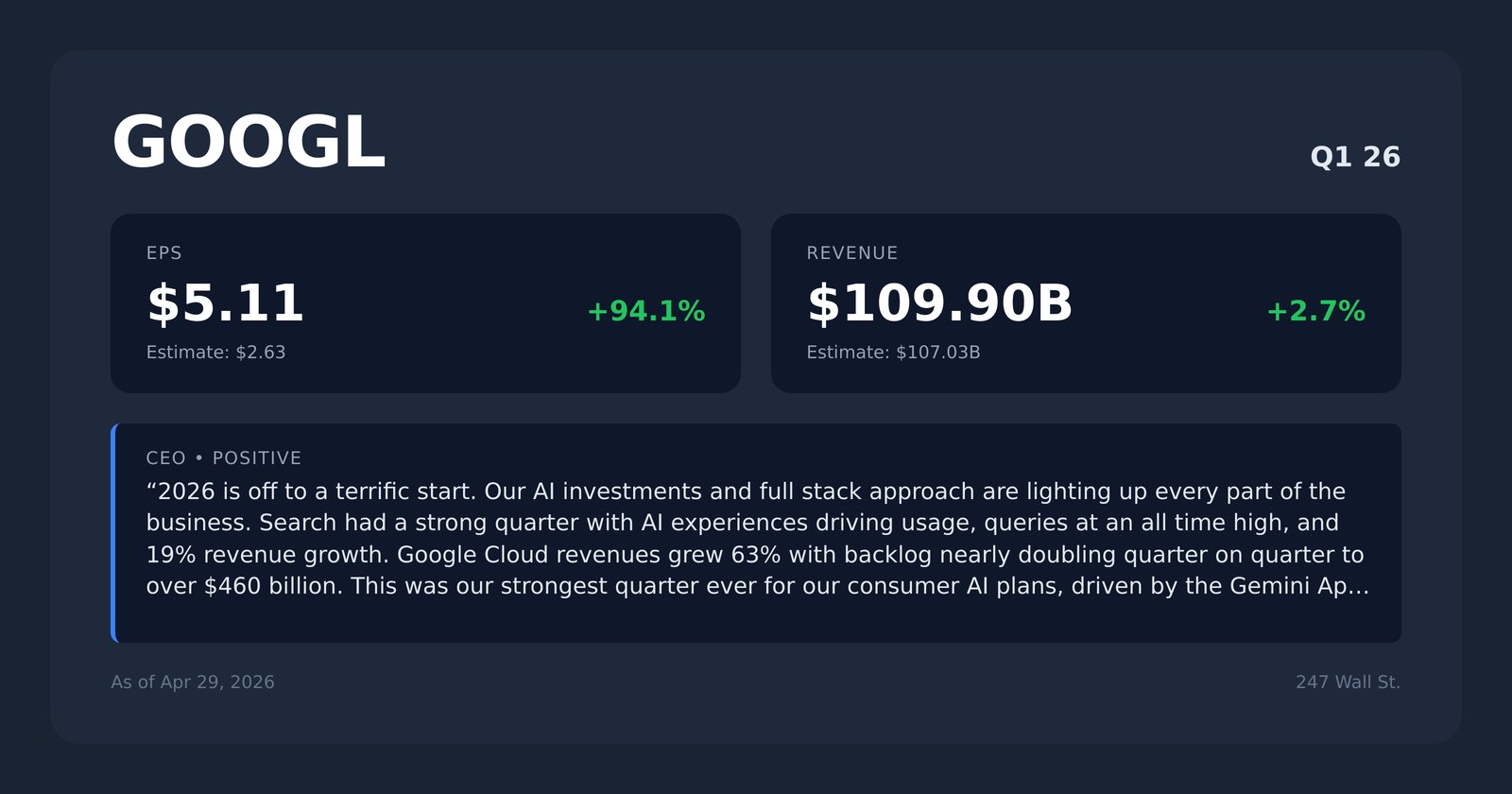
Task: Click the revenue estimate $107.03B text
Action: (893, 353)
